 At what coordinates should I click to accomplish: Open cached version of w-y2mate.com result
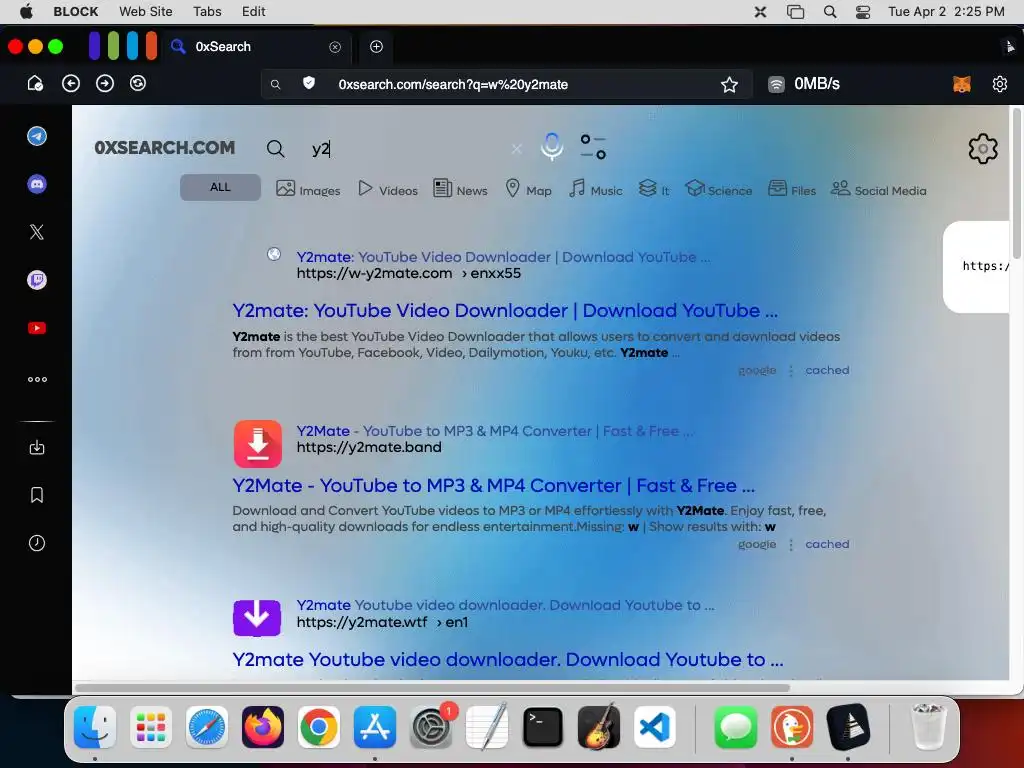click(827, 370)
